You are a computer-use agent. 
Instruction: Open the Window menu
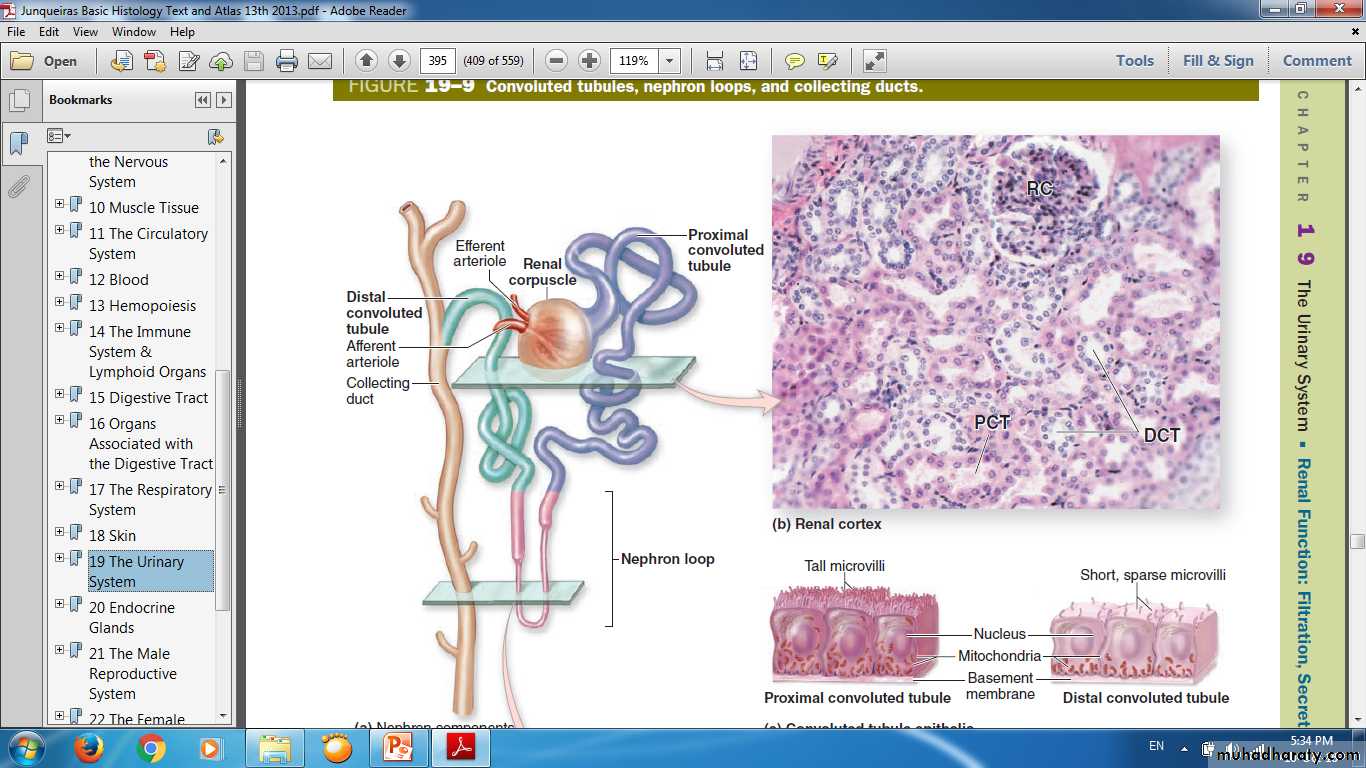tap(133, 32)
